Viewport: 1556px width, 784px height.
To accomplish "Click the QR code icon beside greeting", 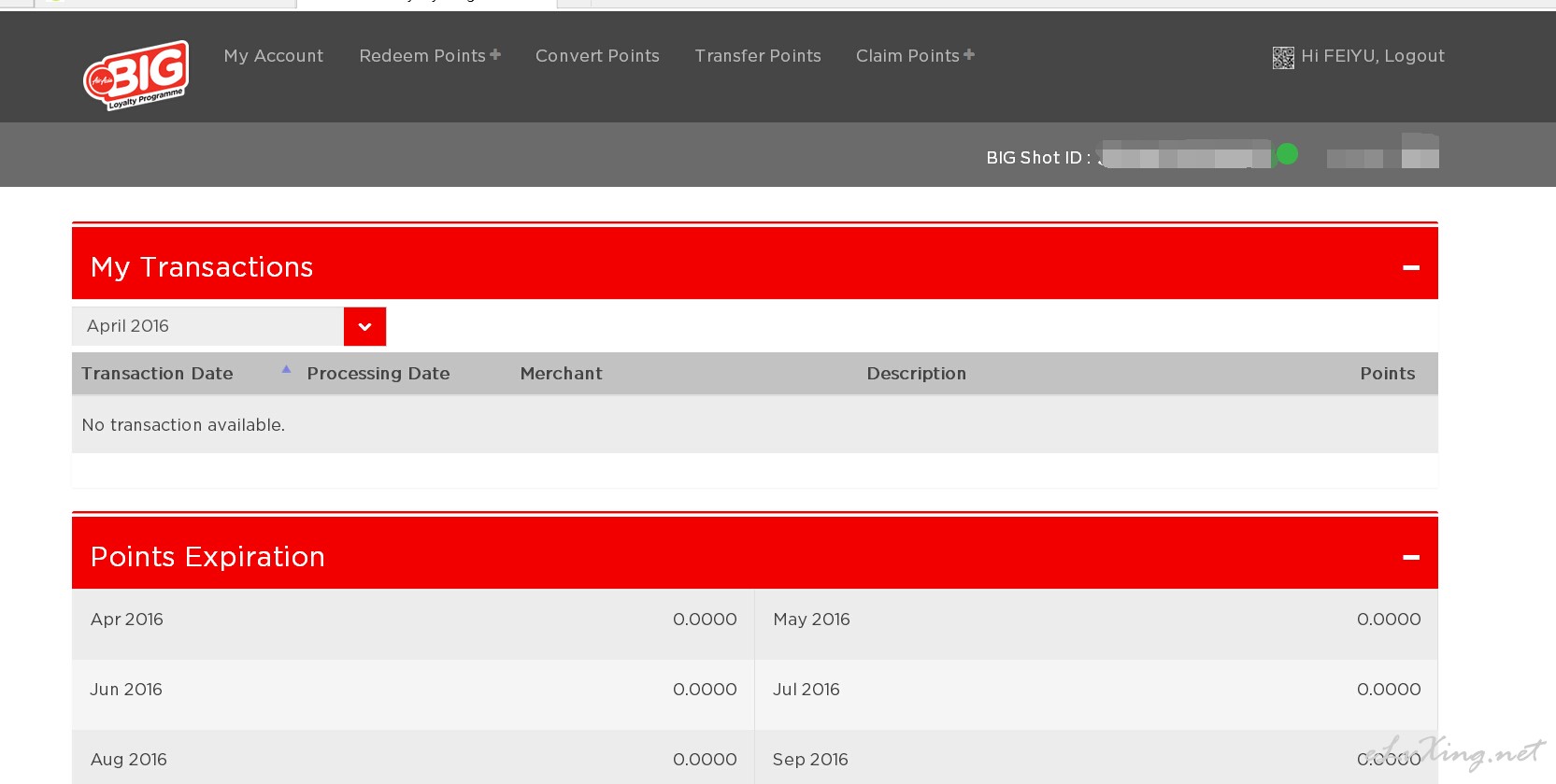I will tap(1283, 58).
